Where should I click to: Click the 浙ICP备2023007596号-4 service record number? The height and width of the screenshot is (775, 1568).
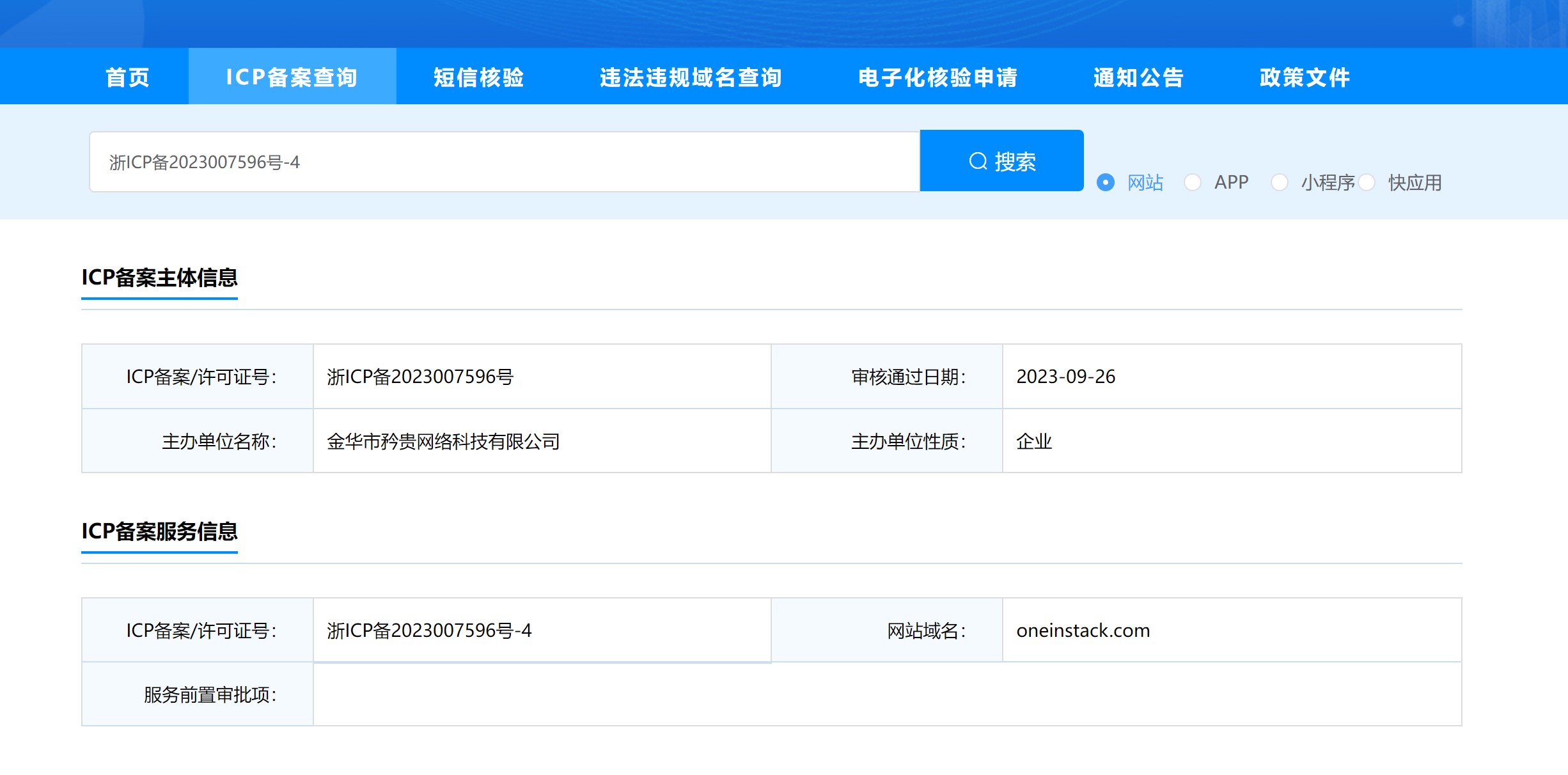429,630
